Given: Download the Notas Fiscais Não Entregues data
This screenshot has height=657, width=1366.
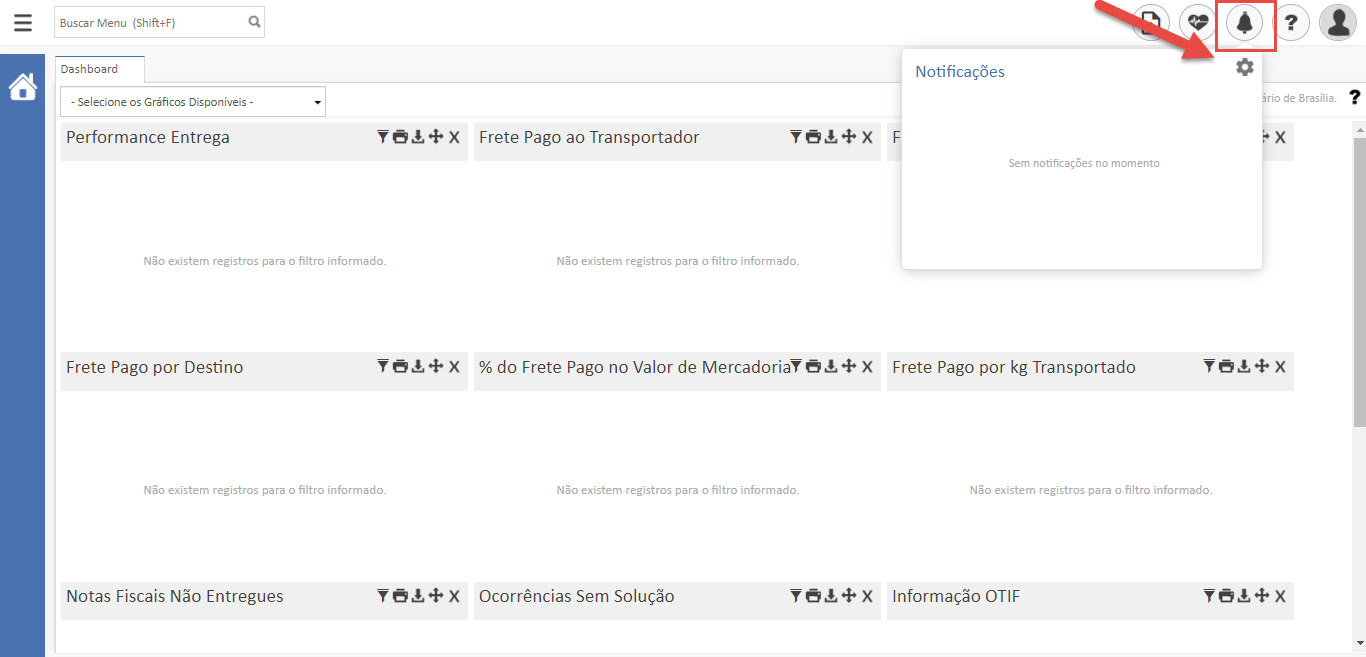Looking at the screenshot, I should (x=418, y=595).
